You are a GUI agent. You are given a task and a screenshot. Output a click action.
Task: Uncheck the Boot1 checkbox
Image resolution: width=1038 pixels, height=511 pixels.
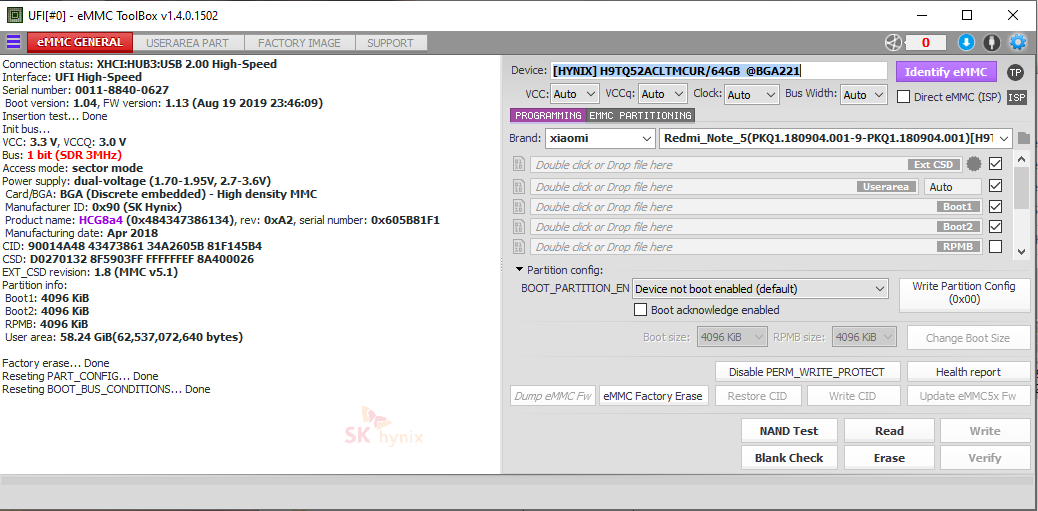(995, 207)
